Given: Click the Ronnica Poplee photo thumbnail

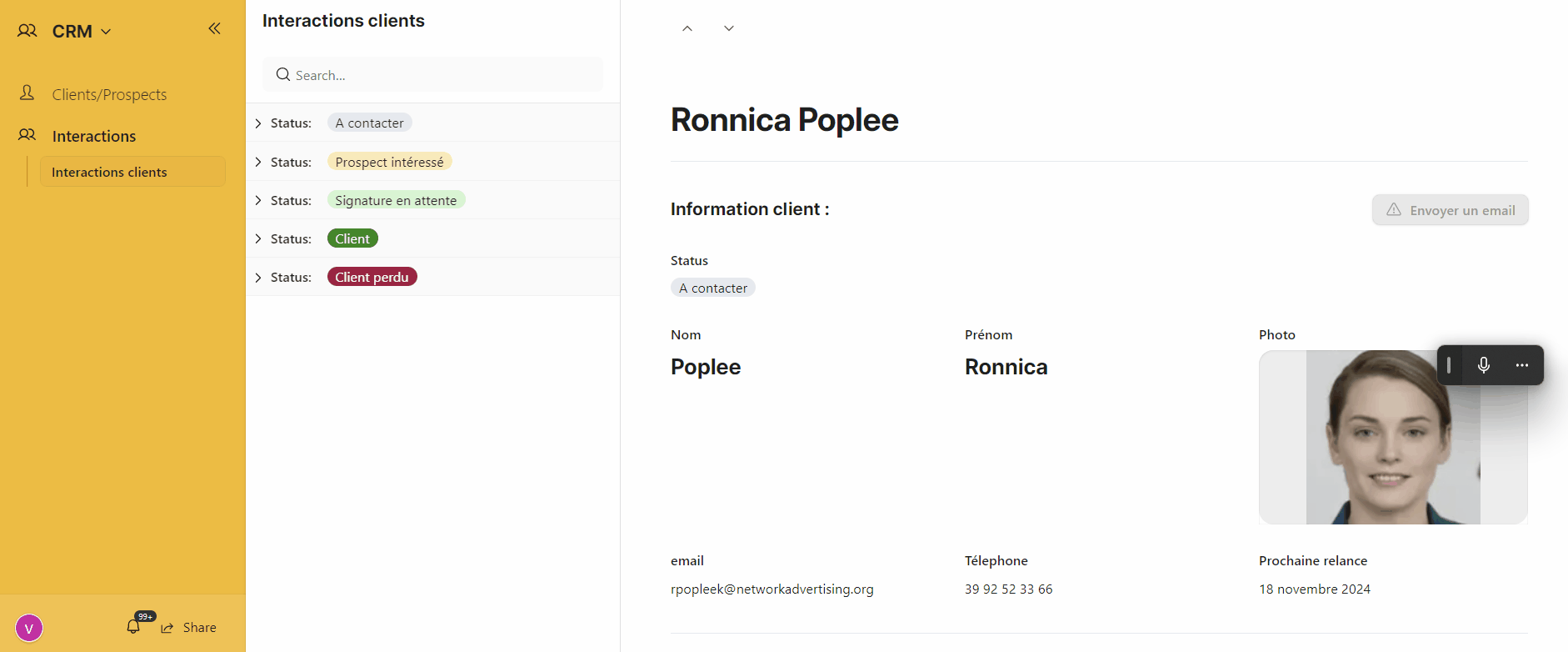Looking at the screenshot, I should (x=1393, y=437).
